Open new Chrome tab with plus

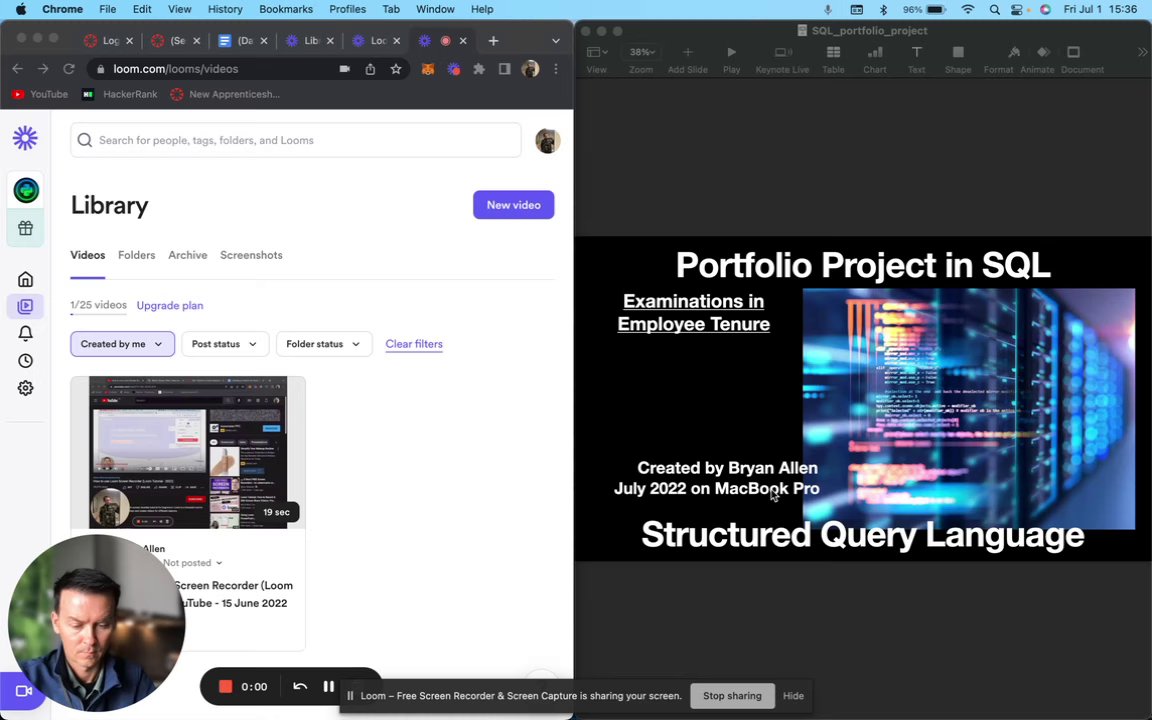tap(494, 40)
